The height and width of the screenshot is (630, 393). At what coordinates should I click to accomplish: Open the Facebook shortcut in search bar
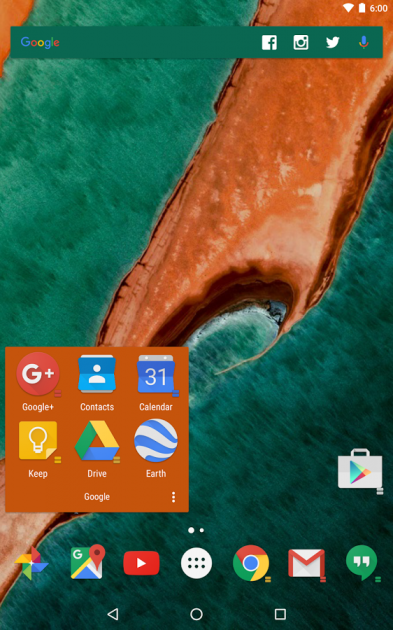click(269, 42)
